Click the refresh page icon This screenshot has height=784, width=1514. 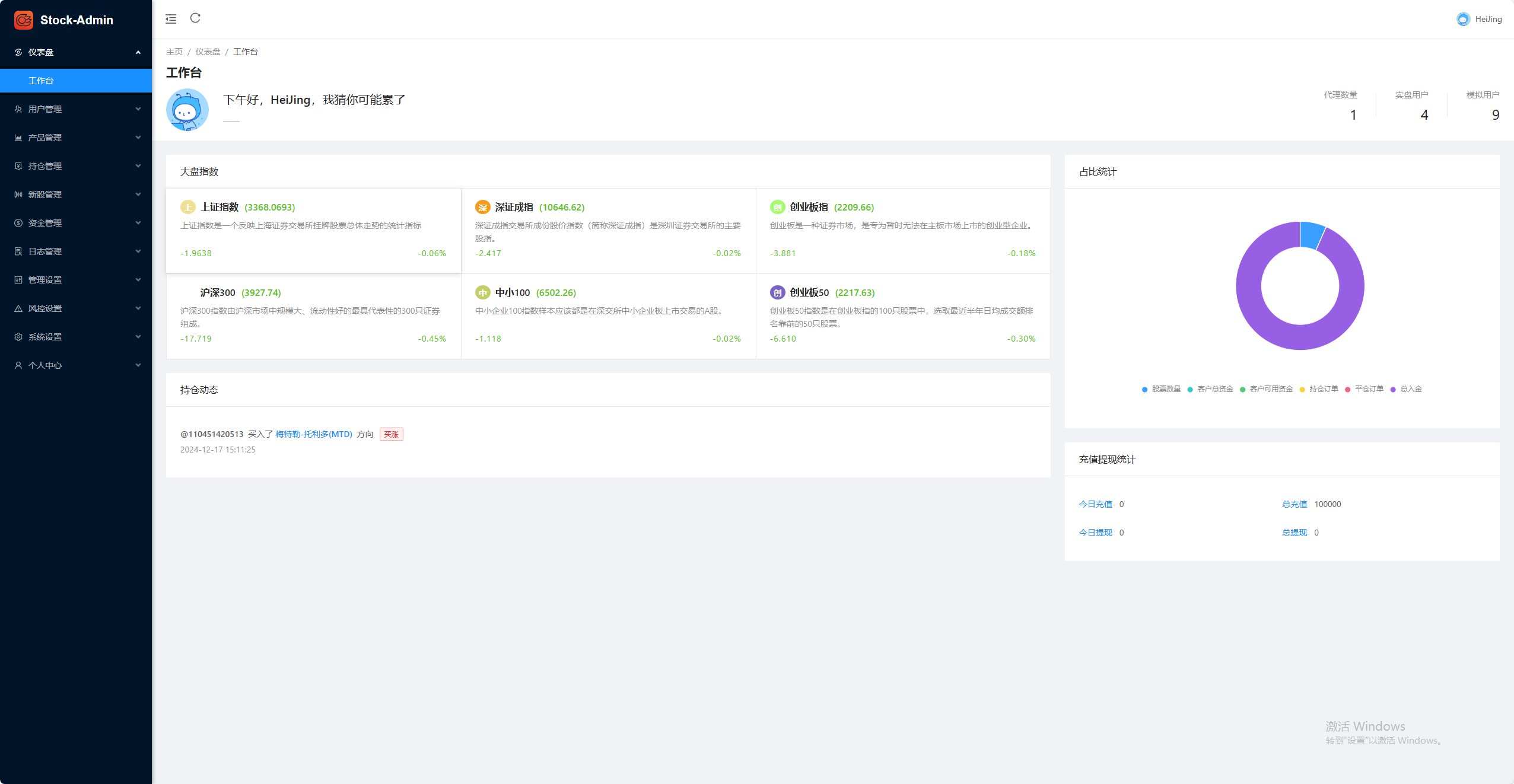pos(195,18)
